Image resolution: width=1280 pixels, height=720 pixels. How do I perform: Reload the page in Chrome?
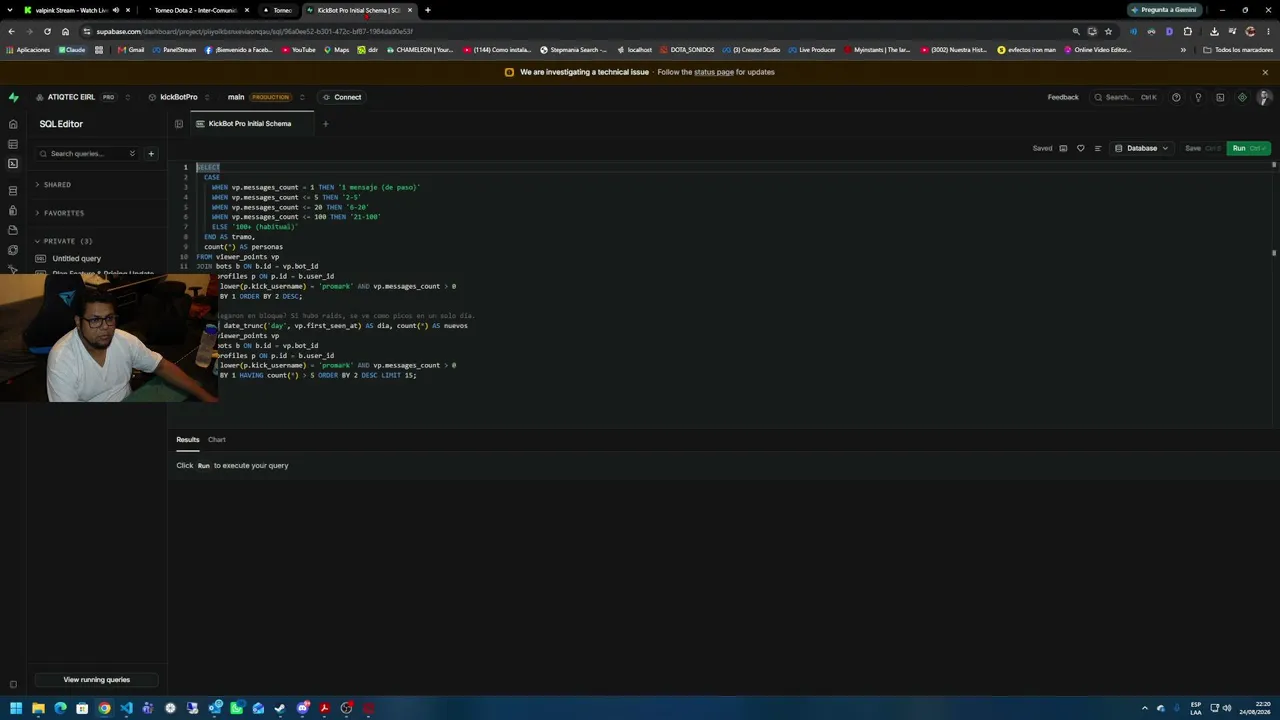point(47,31)
